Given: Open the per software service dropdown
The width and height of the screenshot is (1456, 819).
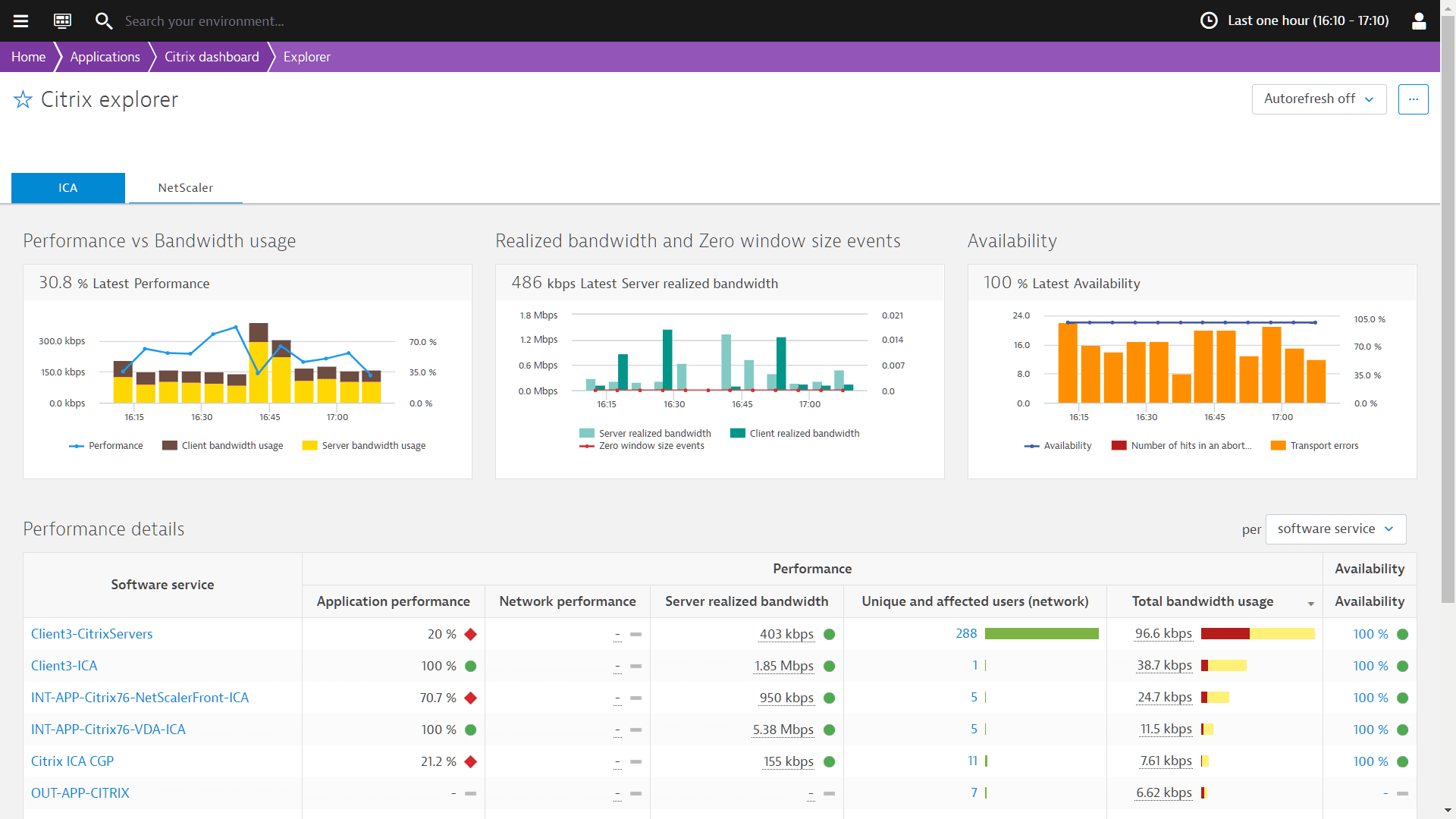Looking at the screenshot, I should coord(1335,529).
